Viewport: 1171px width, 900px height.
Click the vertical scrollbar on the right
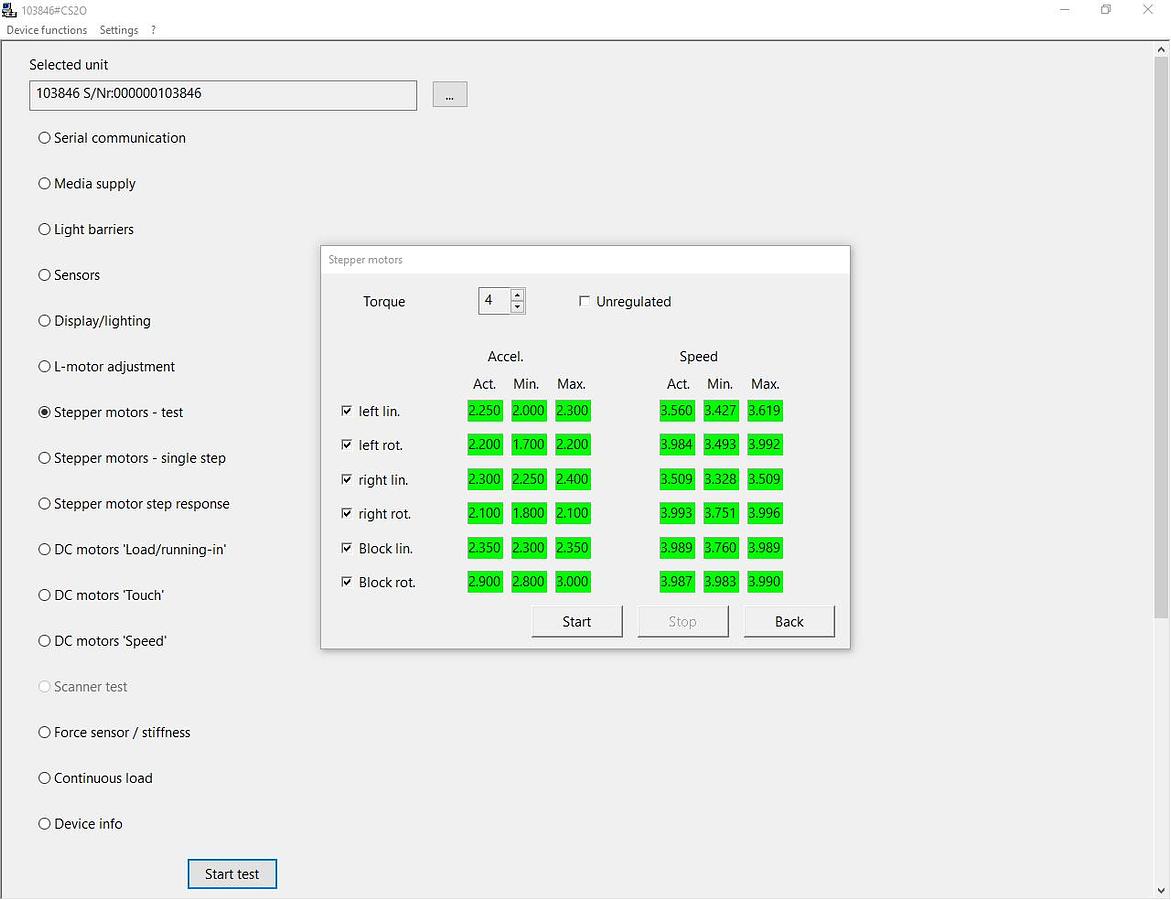(x=1161, y=400)
